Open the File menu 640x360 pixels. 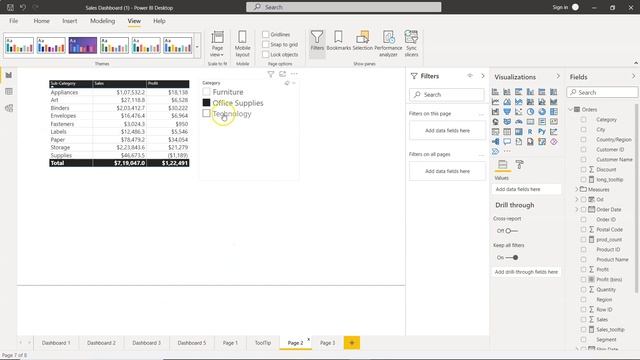click(x=13, y=21)
